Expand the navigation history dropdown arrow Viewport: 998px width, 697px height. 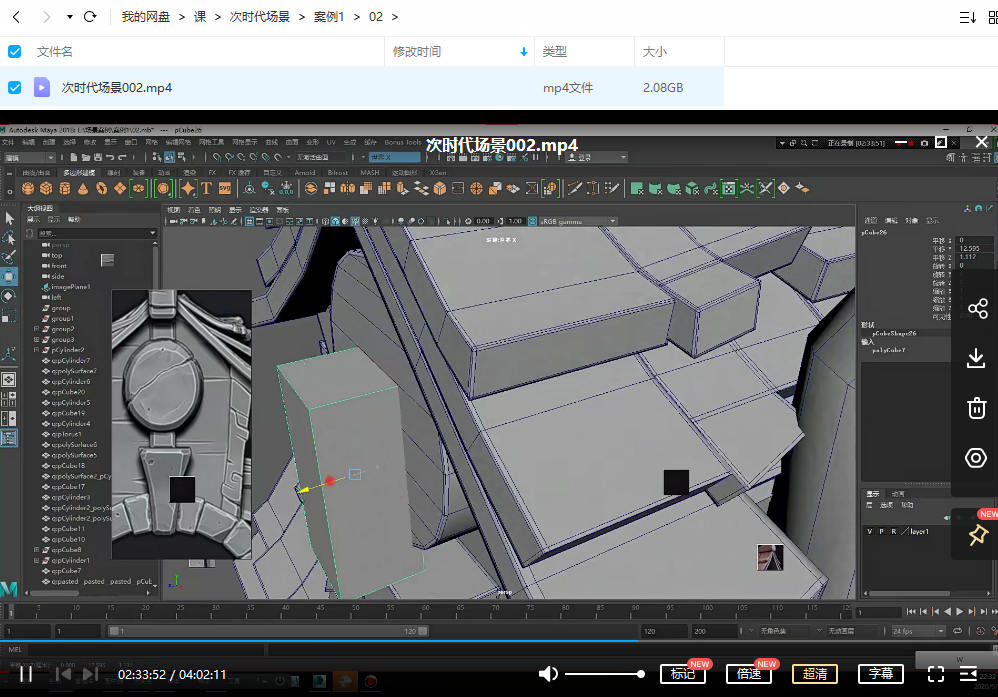point(69,17)
